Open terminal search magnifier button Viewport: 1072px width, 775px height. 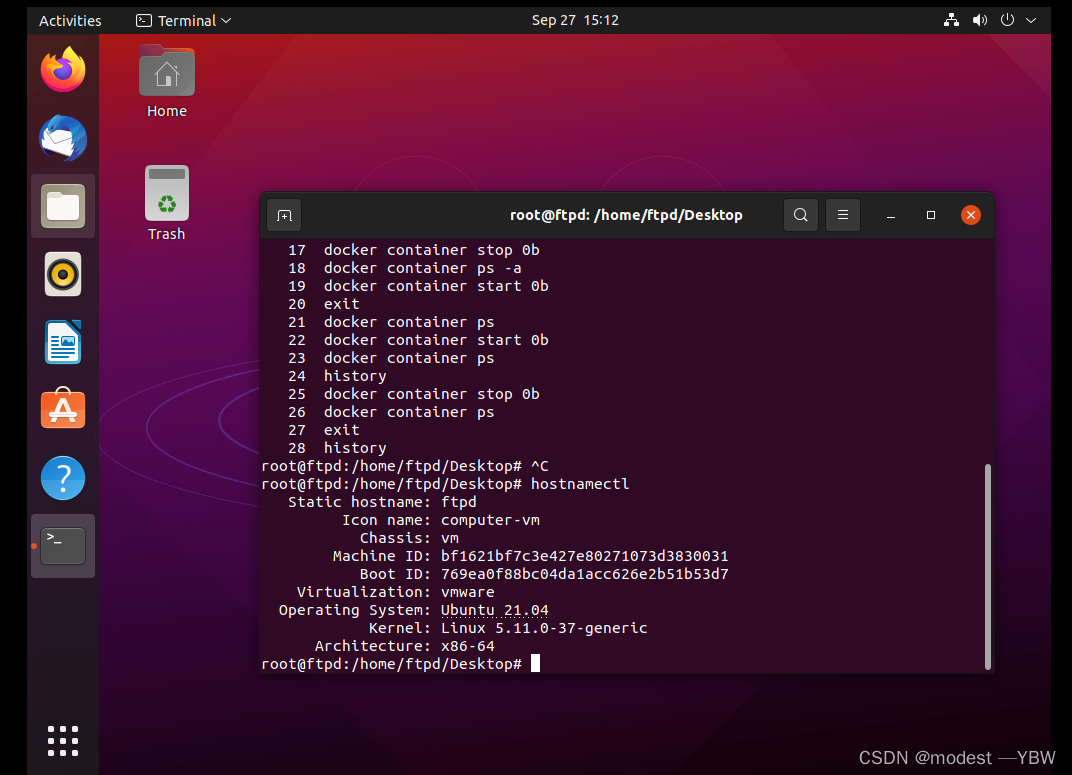[x=801, y=215]
